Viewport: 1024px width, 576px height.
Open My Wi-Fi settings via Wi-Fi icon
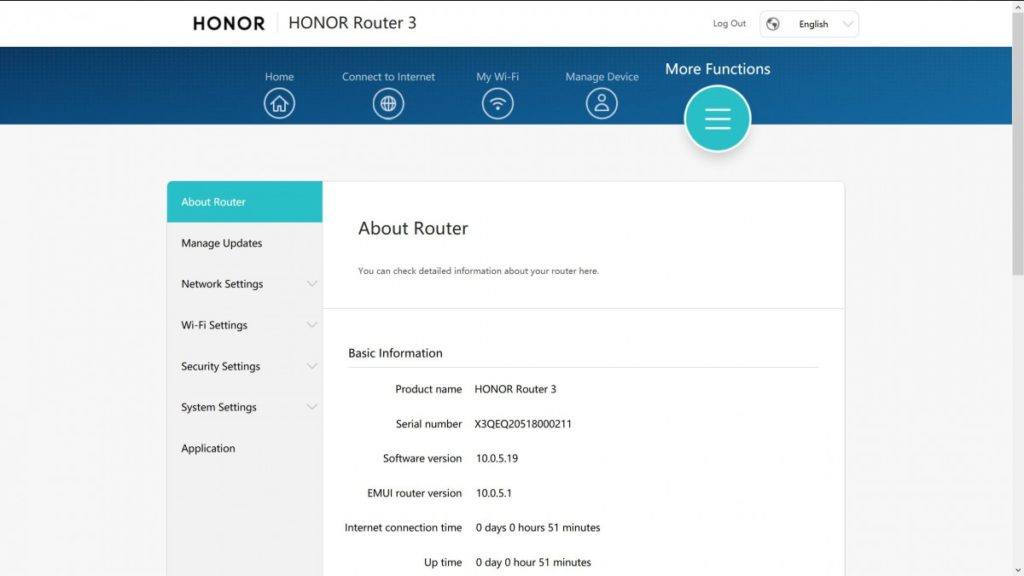click(498, 101)
